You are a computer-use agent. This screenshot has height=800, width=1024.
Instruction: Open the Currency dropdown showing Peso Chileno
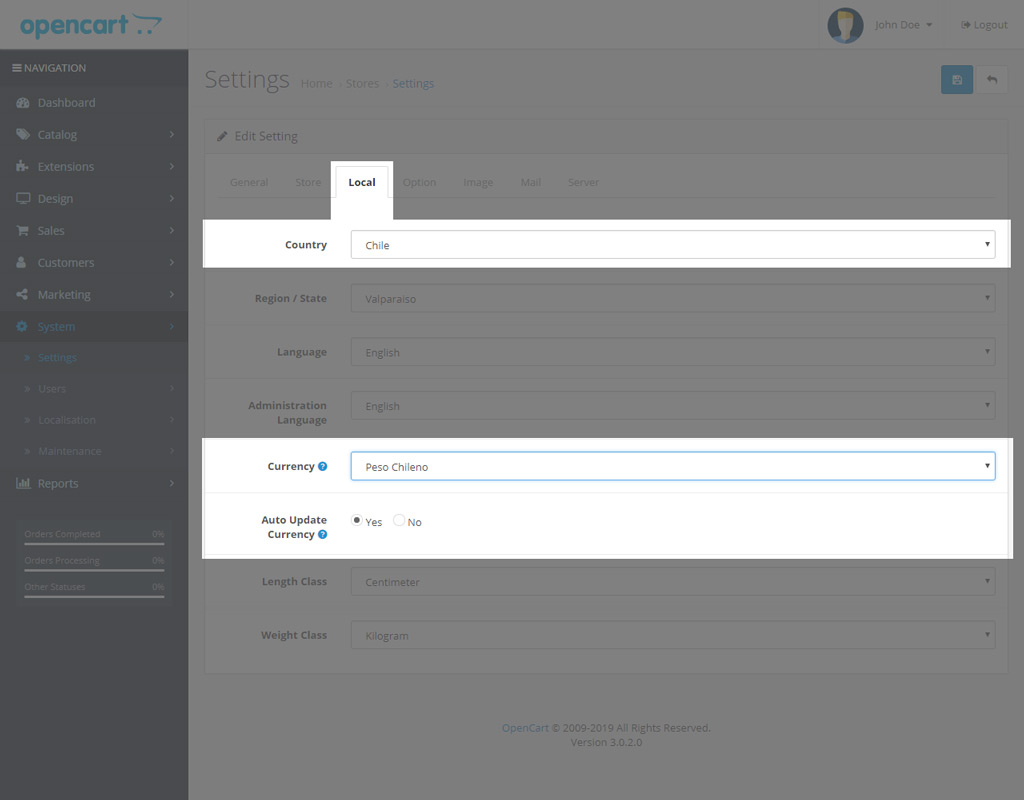(673, 466)
